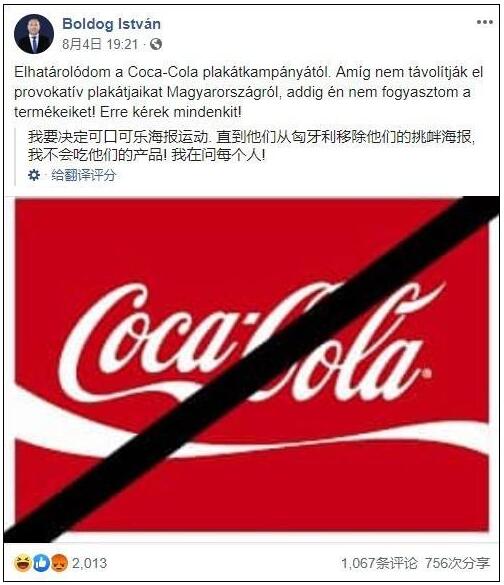
Task: Open Boldog István's profile picture
Action: click(x=34, y=34)
